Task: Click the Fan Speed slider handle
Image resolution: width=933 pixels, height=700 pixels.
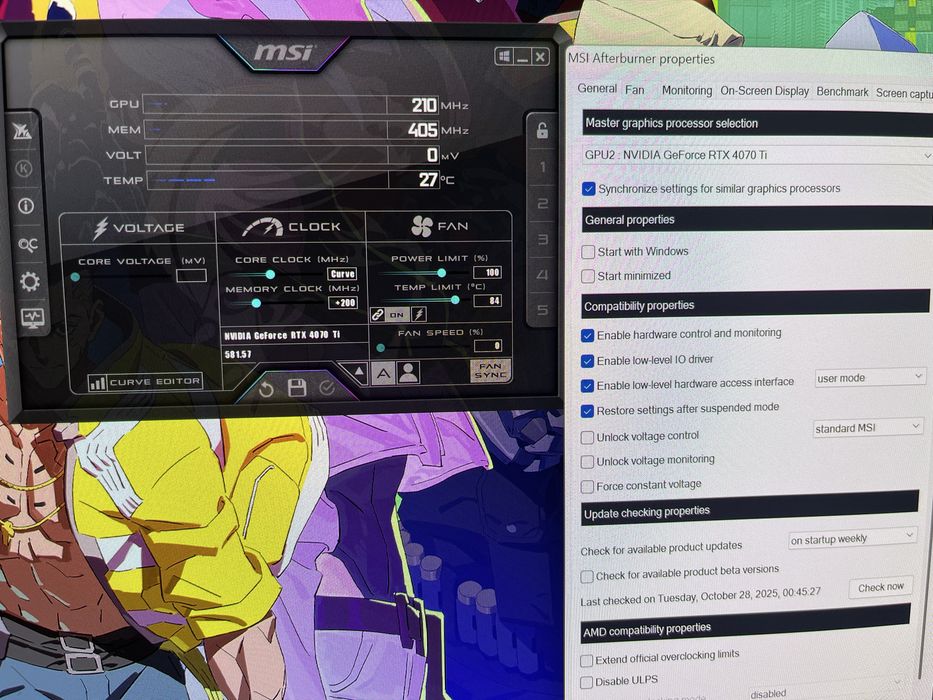Action: tap(381, 348)
